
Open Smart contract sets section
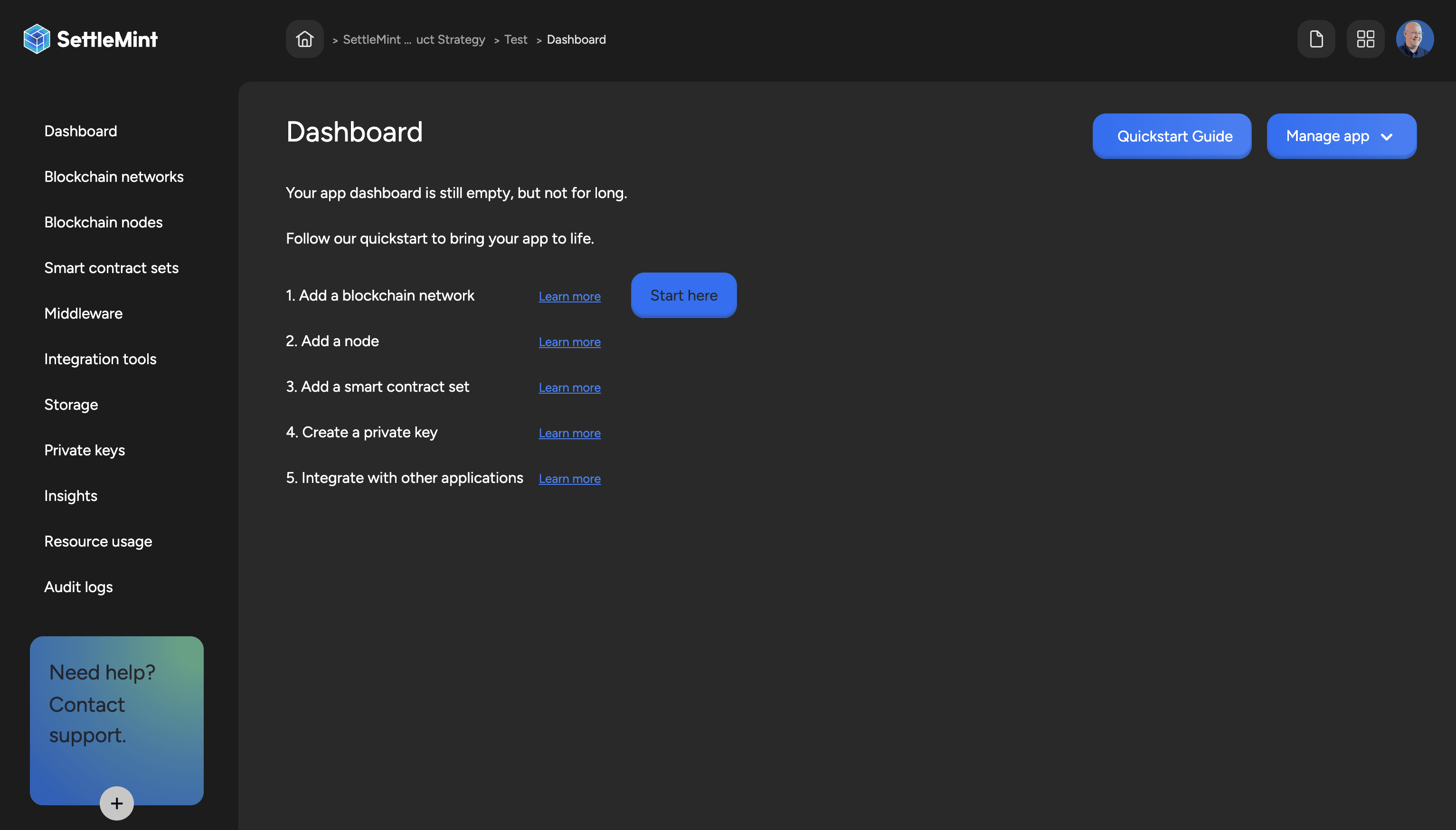click(x=111, y=267)
